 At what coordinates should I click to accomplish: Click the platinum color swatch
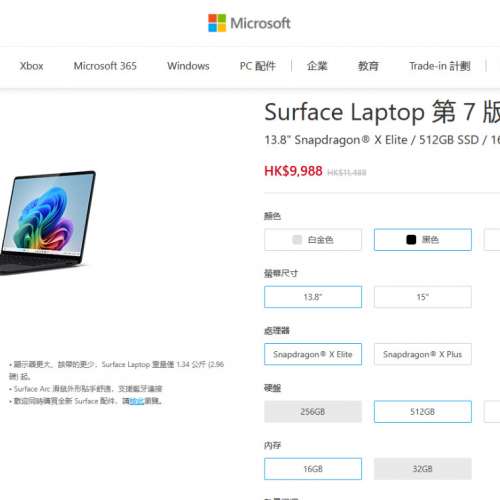click(297, 240)
